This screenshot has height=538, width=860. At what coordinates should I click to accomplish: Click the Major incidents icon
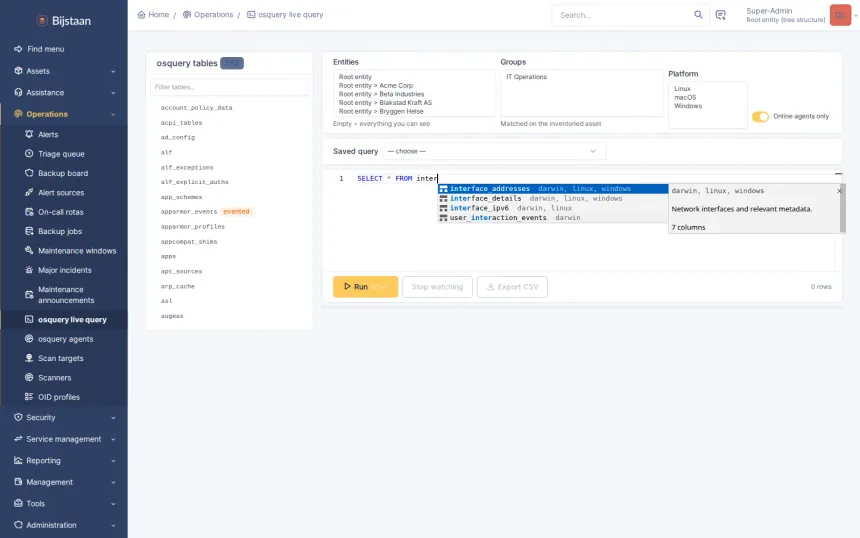(x=29, y=270)
